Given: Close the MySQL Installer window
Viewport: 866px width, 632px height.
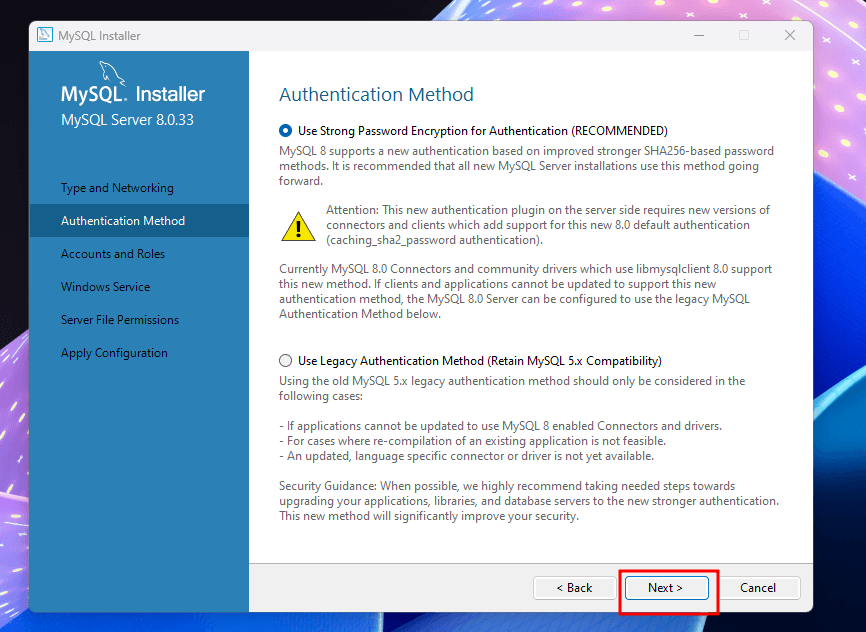Looking at the screenshot, I should click(790, 35).
